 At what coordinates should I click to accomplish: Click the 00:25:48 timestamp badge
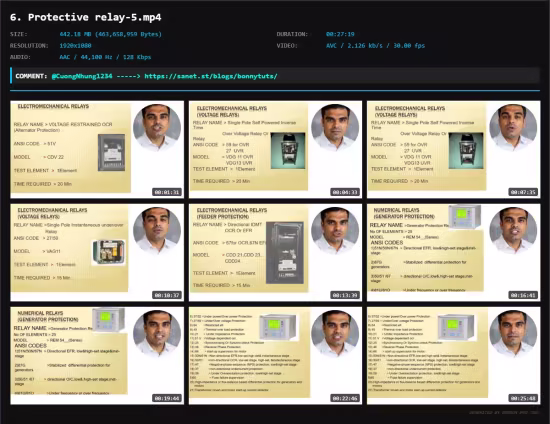(523, 398)
